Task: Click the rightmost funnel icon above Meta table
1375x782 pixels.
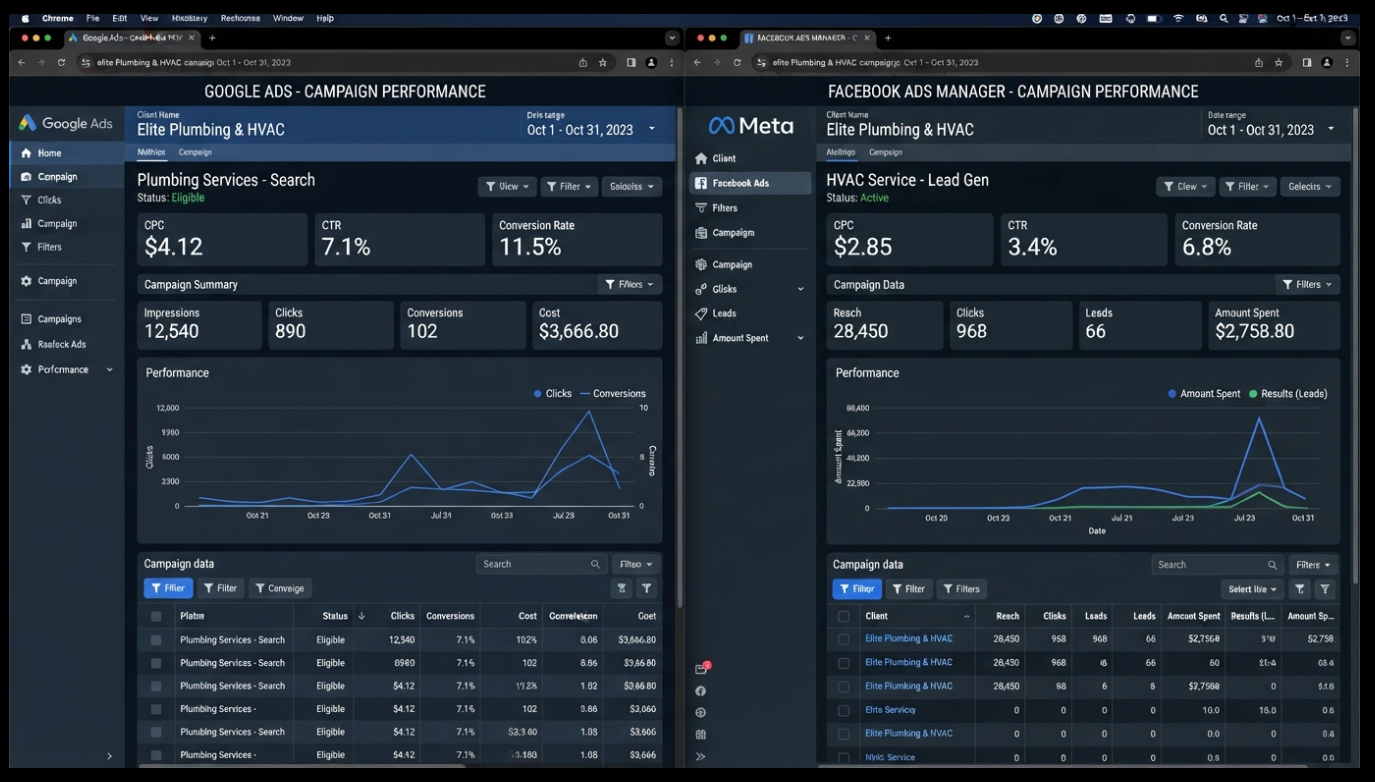Action: pyautogui.click(x=1325, y=590)
